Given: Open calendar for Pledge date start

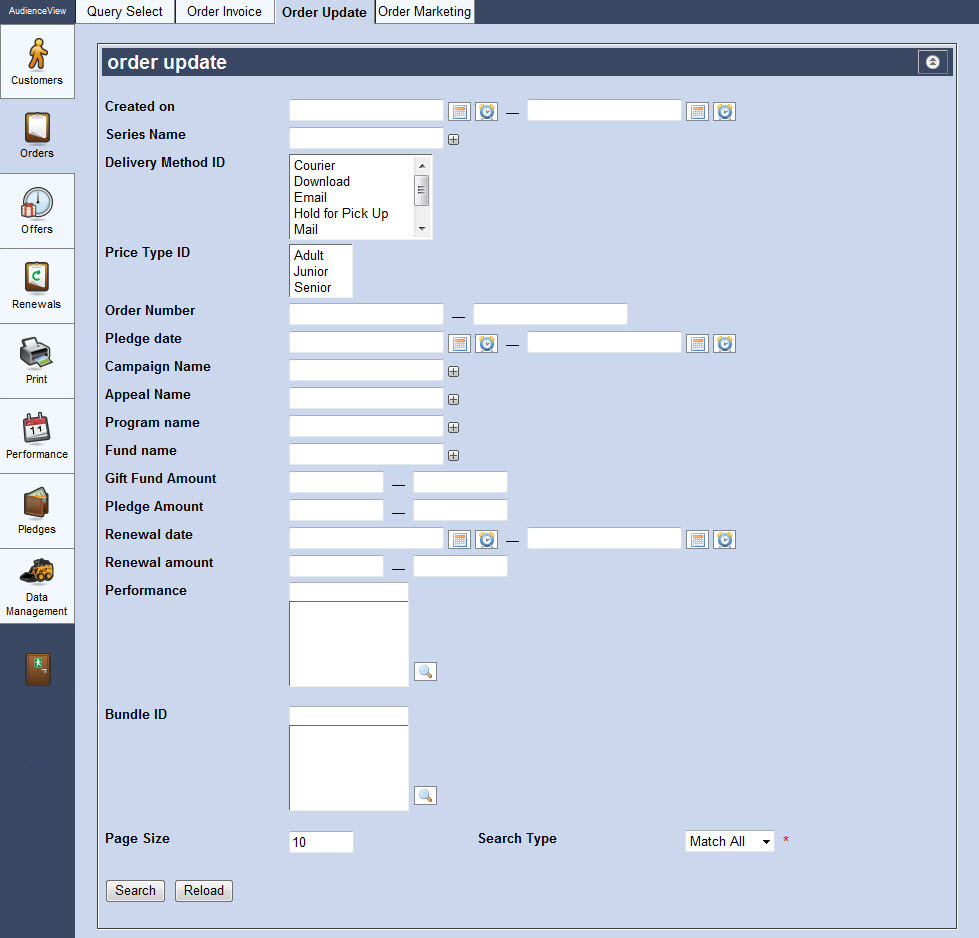Looking at the screenshot, I should [460, 343].
